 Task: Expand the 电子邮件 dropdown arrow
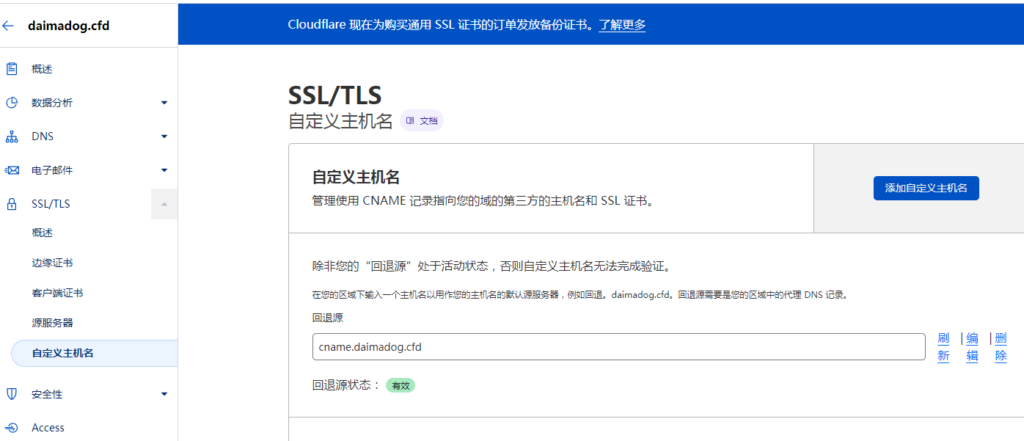[x=164, y=171]
